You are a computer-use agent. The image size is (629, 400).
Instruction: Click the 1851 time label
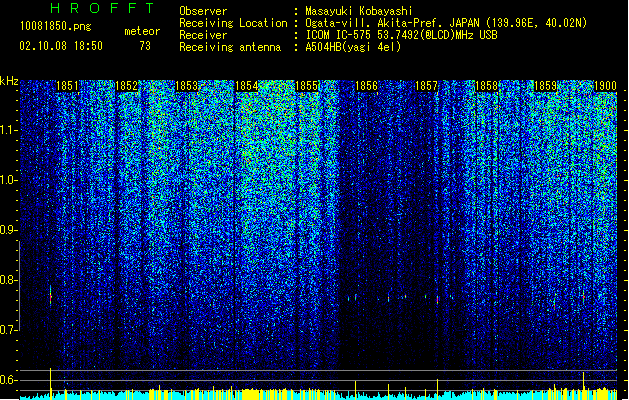pyautogui.click(x=67, y=86)
